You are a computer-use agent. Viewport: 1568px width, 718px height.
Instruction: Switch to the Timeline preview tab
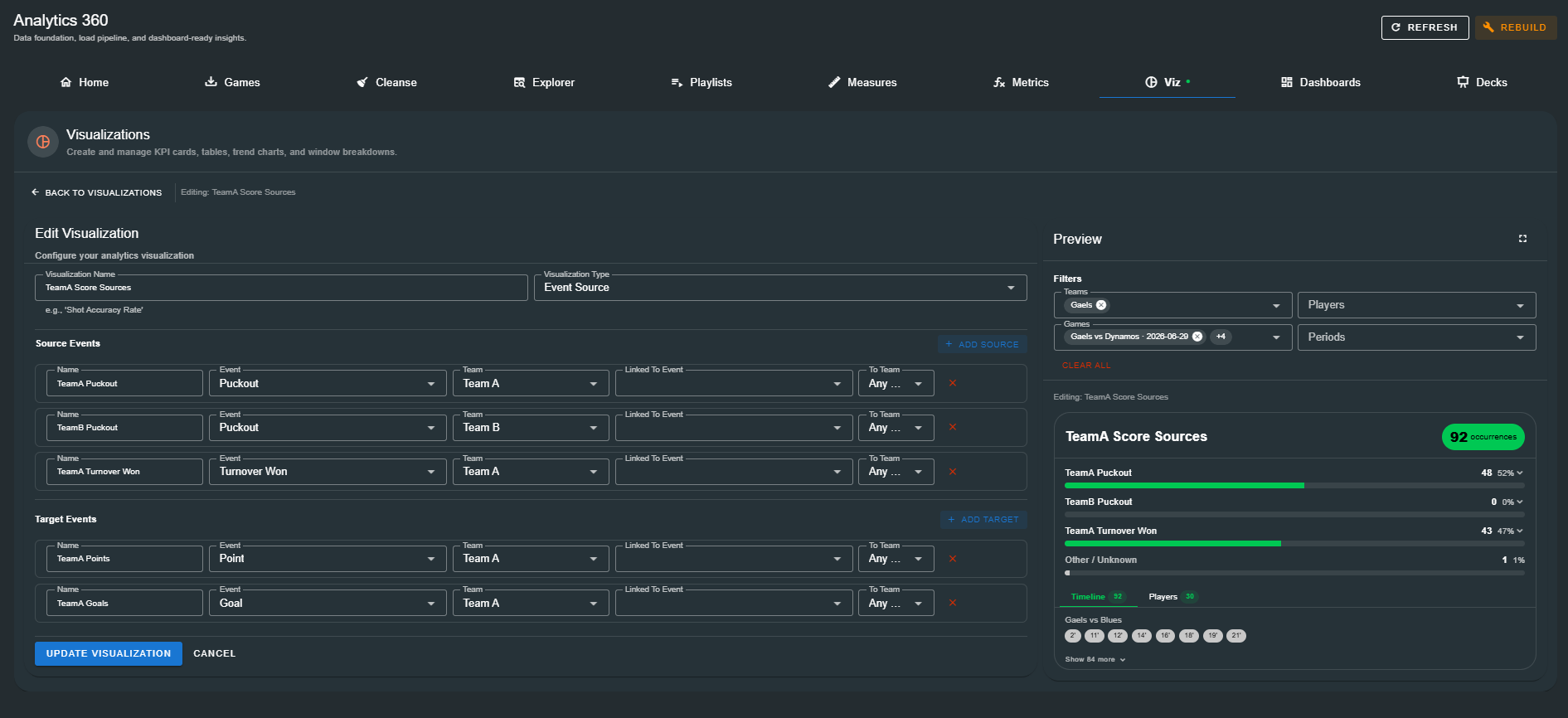point(1097,597)
